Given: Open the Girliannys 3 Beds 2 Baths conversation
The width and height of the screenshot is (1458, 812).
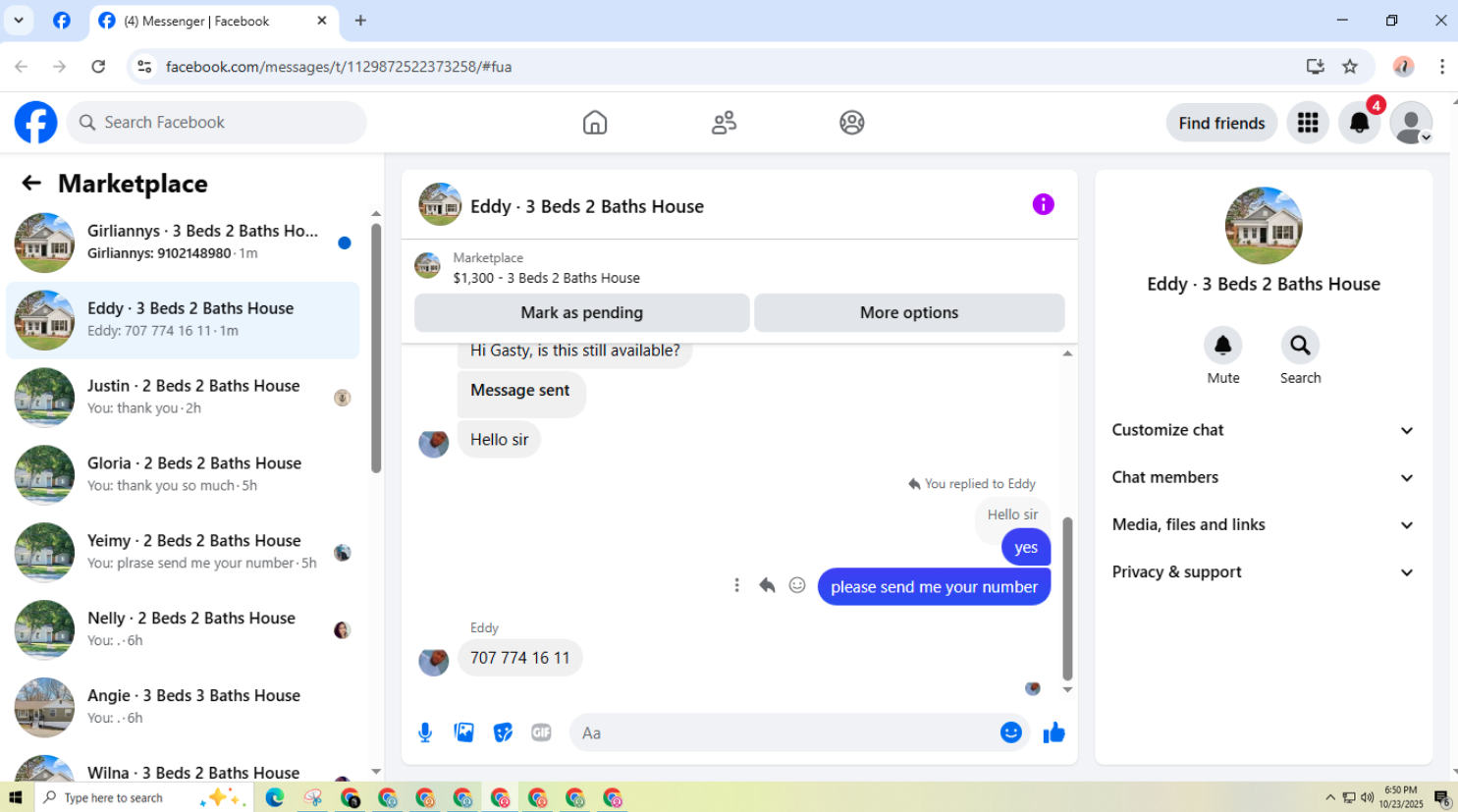Looking at the screenshot, I should pyautogui.click(x=183, y=243).
